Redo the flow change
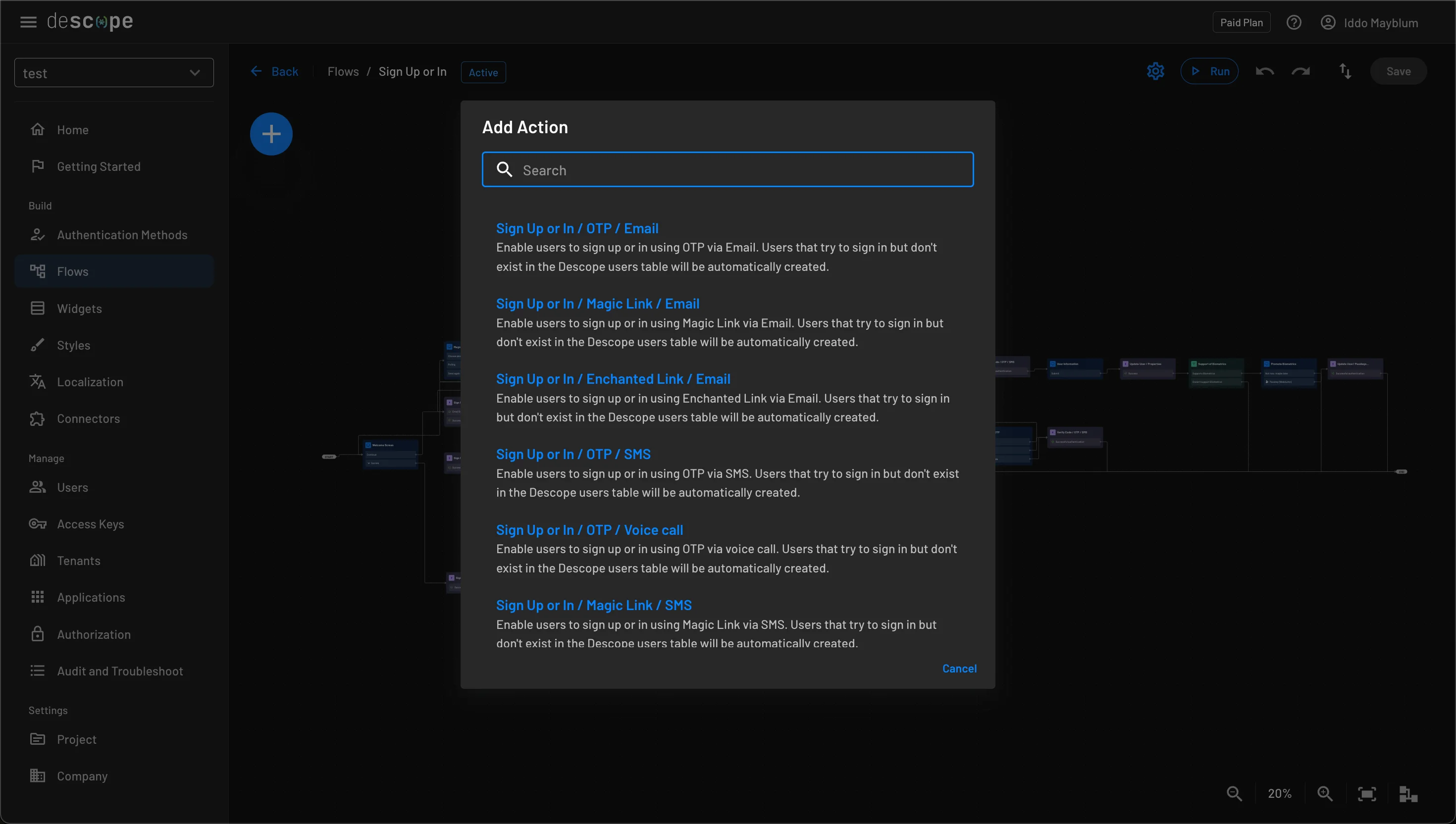1456x824 pixels. 1301,71
